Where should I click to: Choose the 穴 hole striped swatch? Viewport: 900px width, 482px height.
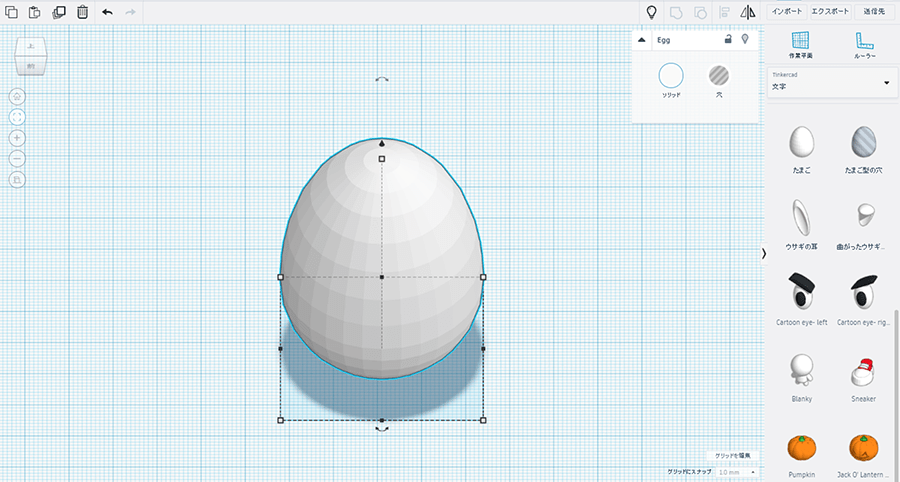click(x=719, y=75)
